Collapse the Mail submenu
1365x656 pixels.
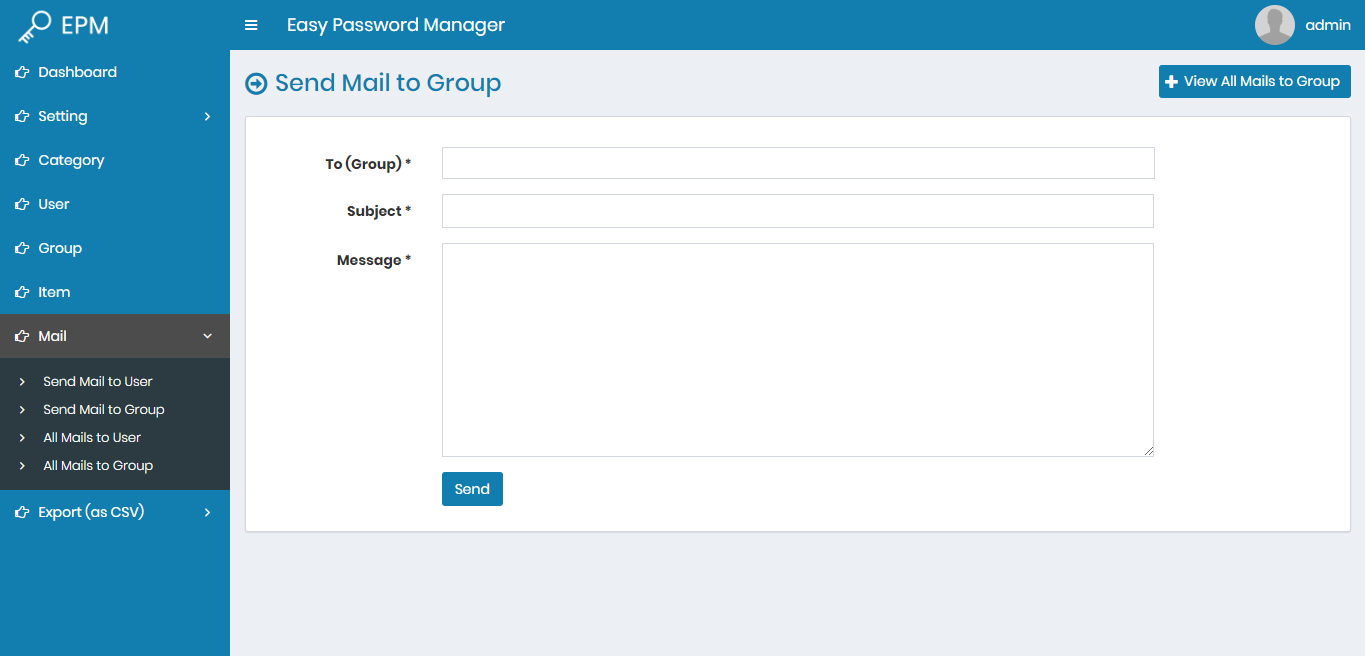[207, 336]
